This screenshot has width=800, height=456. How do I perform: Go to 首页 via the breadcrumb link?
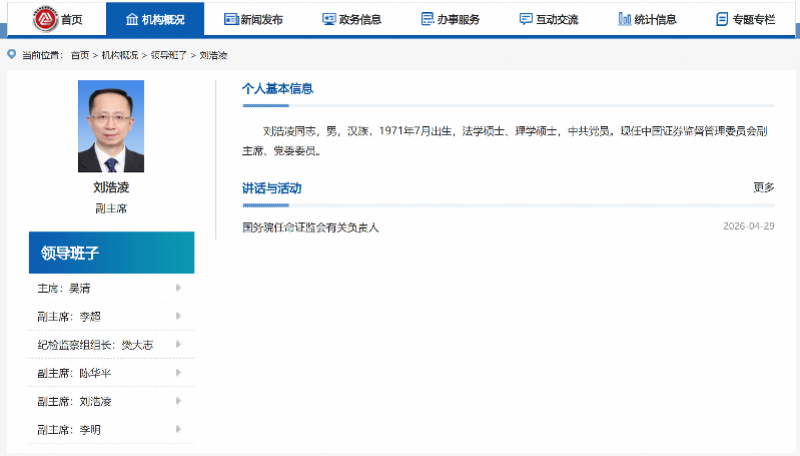[x=80, y=55]
